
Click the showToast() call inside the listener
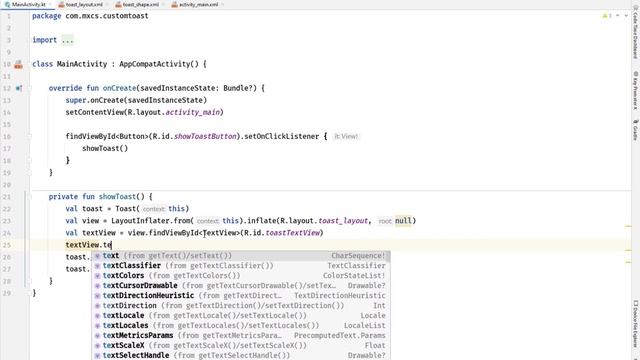[x=105, y=149]
